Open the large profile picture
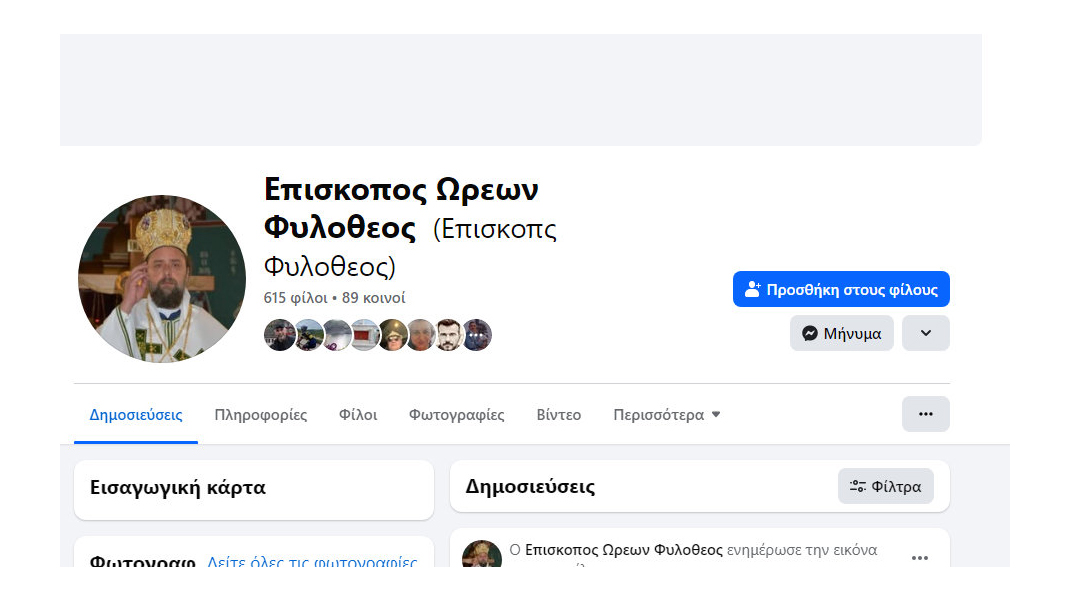The height and width of the screenshot is (600, 1070). point(162,278)
